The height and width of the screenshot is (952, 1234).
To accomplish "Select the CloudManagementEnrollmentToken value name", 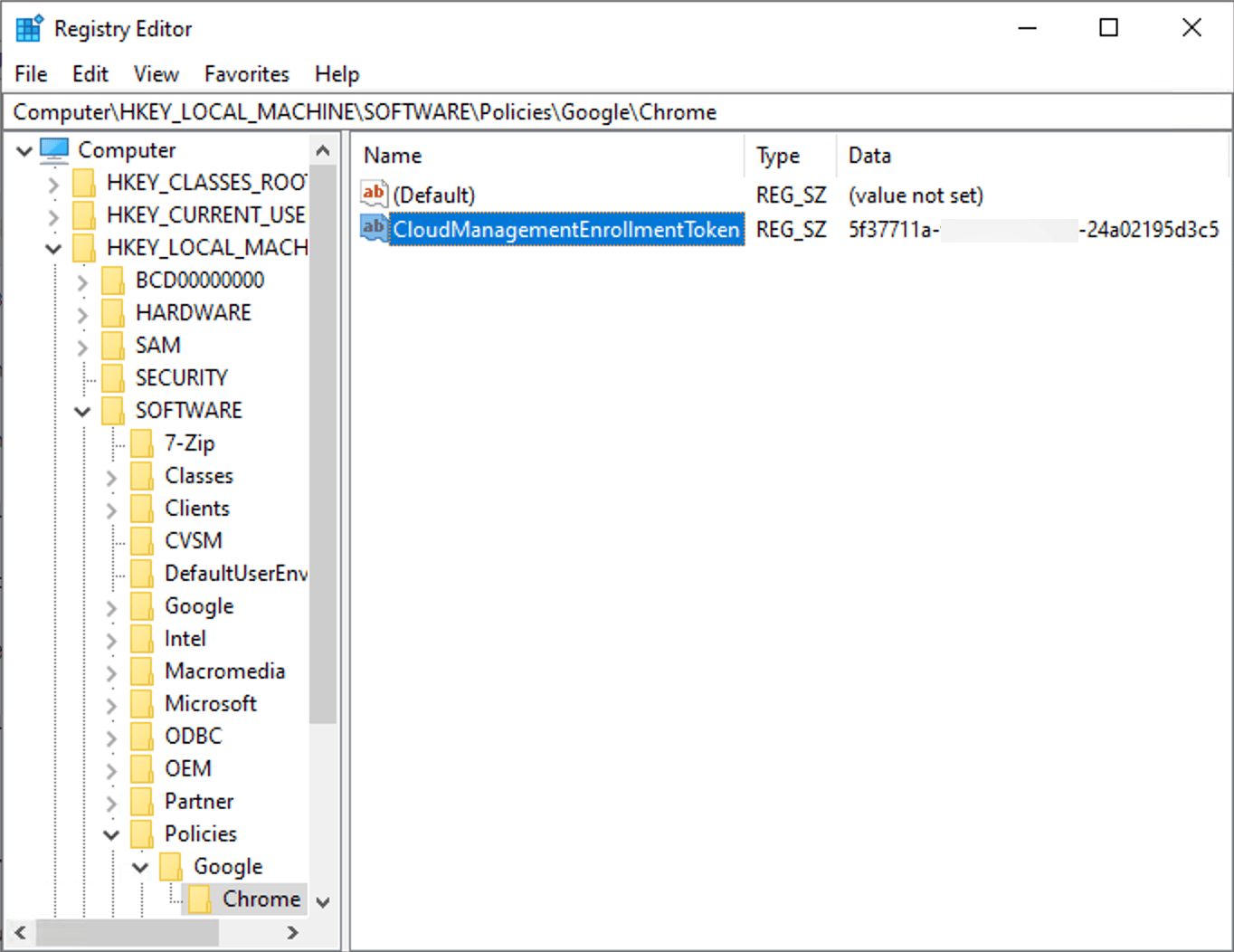I will click(566, 230).
